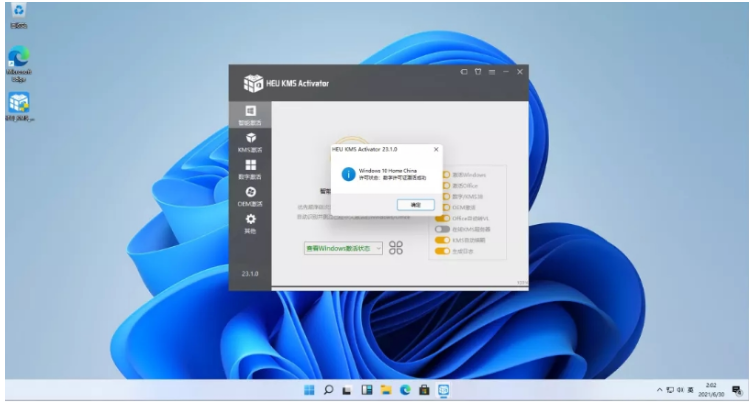755x407 pixels.
Task: Open the 其他 gear settings section
Action: pyautogui.click(x=250, y=221)
